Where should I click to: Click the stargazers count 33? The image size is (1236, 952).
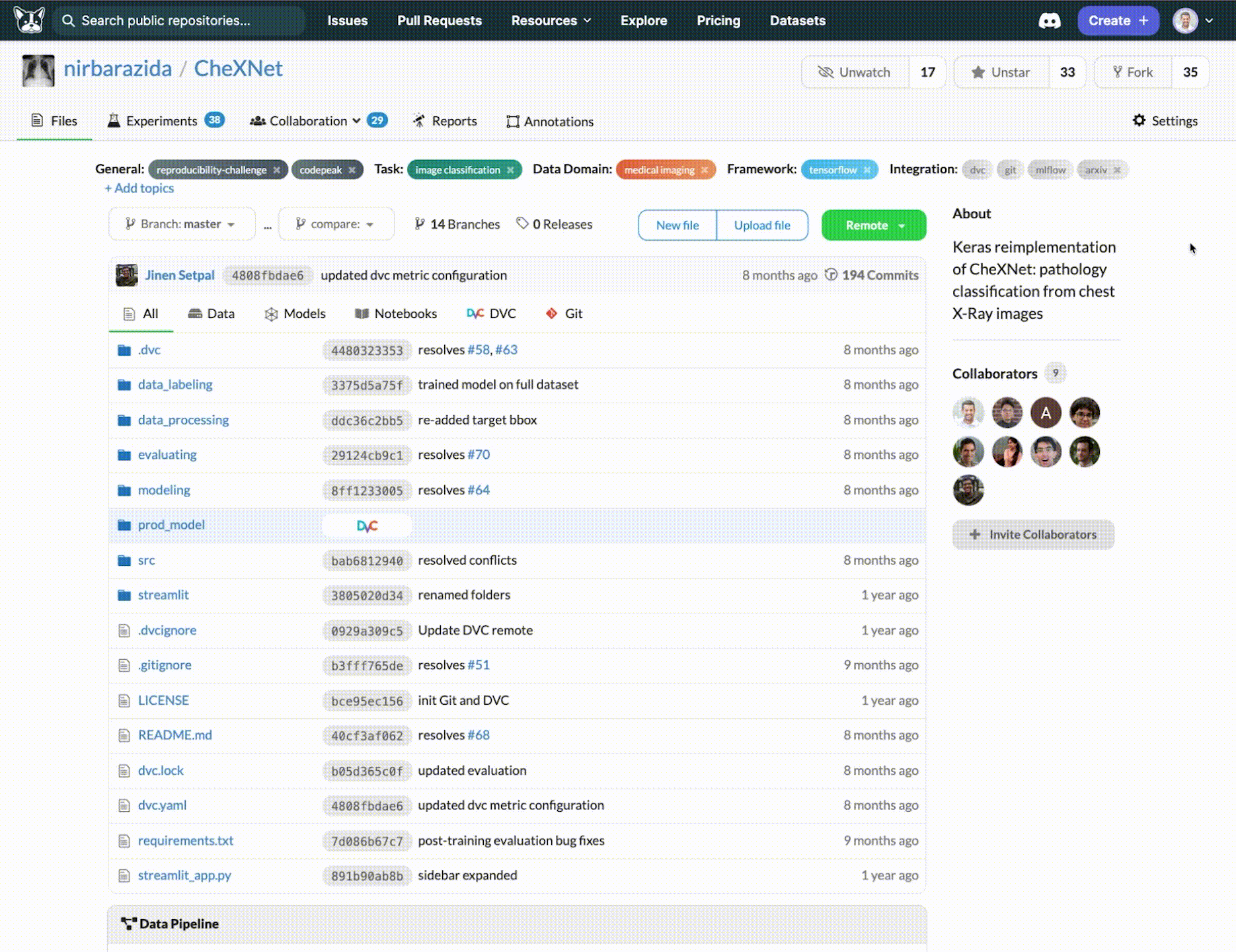tap(1067, 72)
